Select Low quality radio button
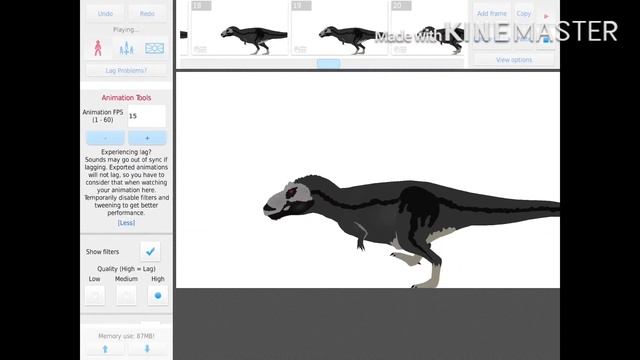Viewport: 640px width, 360px height. [95, 296]
